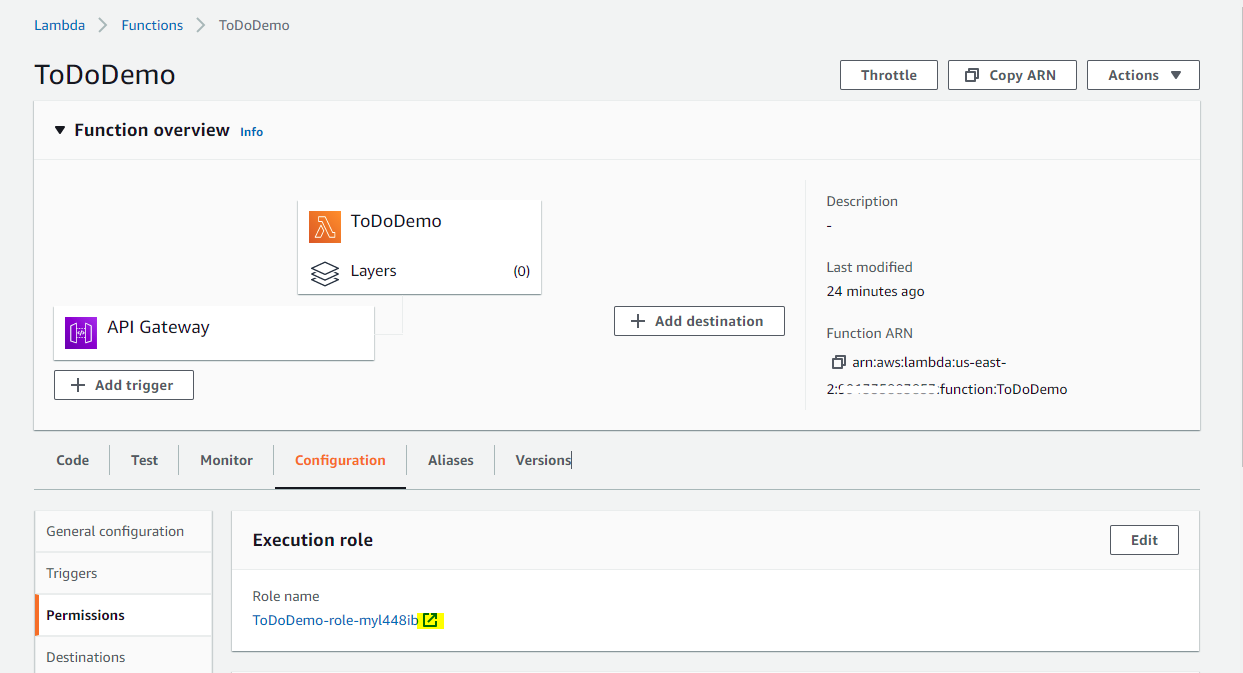Click ToDoDemo in the breadcrumb
The image size is (1243, 673).
point(254,25)
